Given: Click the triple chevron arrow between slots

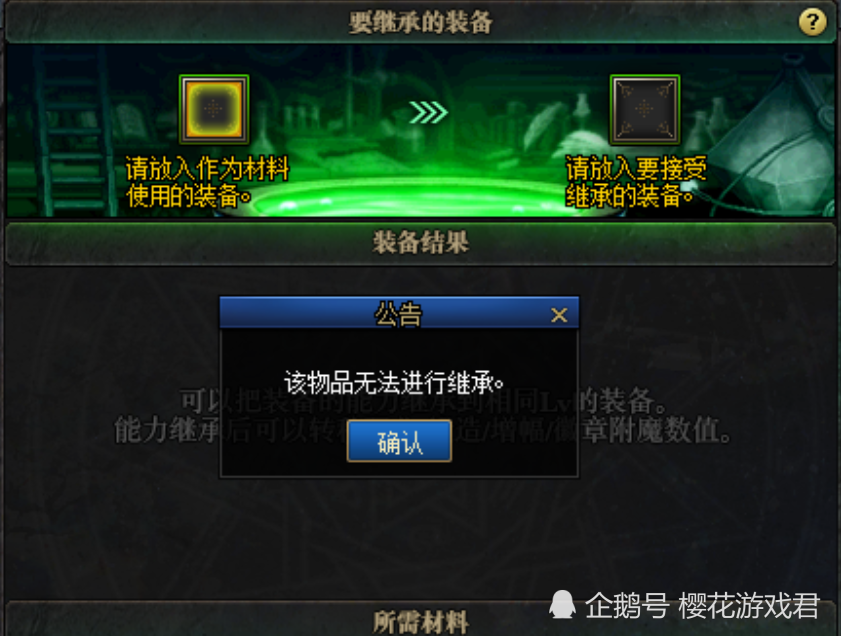Looking at the screenshot, I should click(x=428, y=112).
